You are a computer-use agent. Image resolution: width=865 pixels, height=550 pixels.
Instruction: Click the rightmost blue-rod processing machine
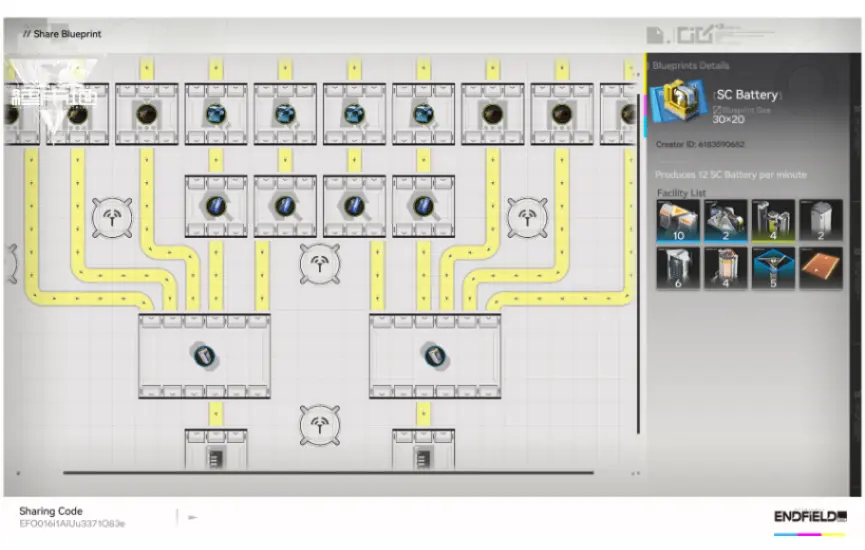[424, 205]
